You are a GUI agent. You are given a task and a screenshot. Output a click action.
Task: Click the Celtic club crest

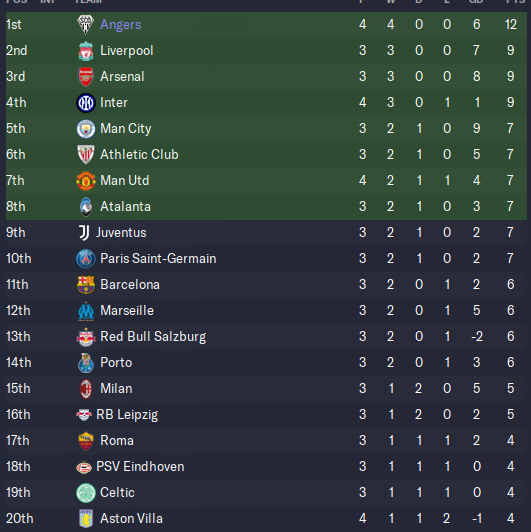click(x=86, y=493)
